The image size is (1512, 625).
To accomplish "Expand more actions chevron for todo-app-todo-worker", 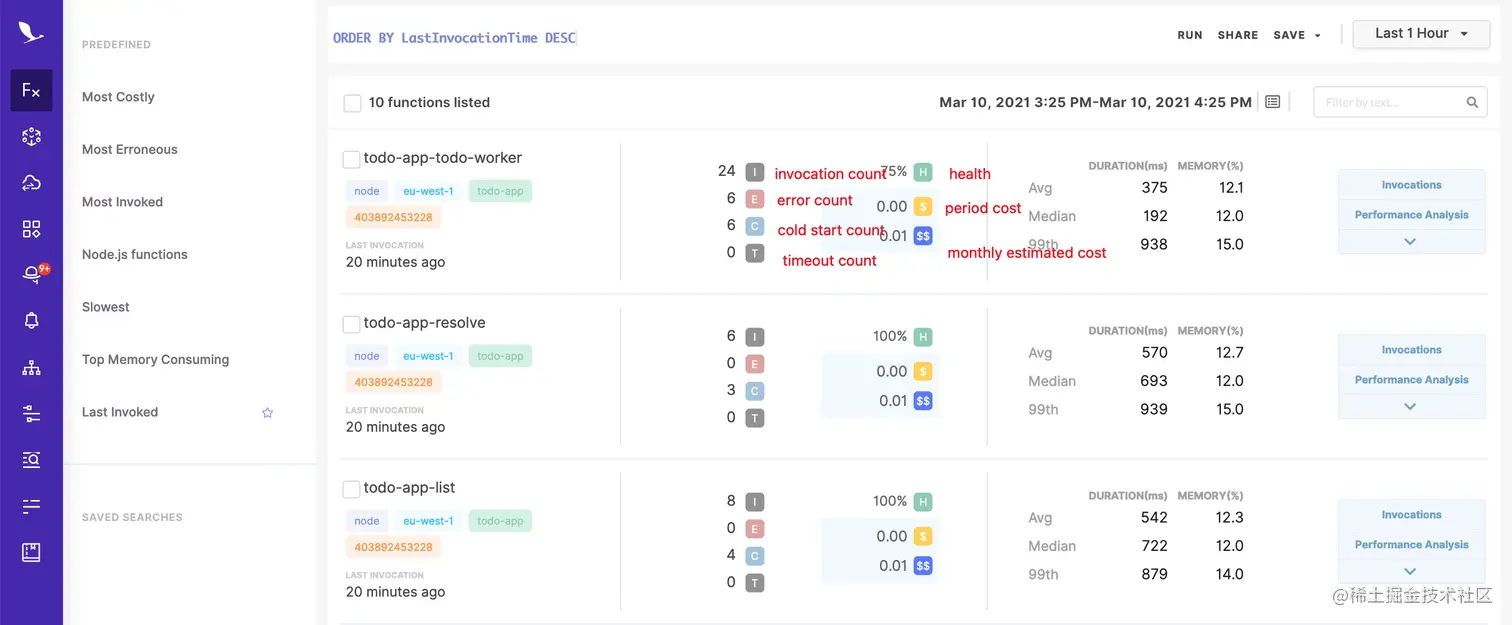I will click(1410, 242).
